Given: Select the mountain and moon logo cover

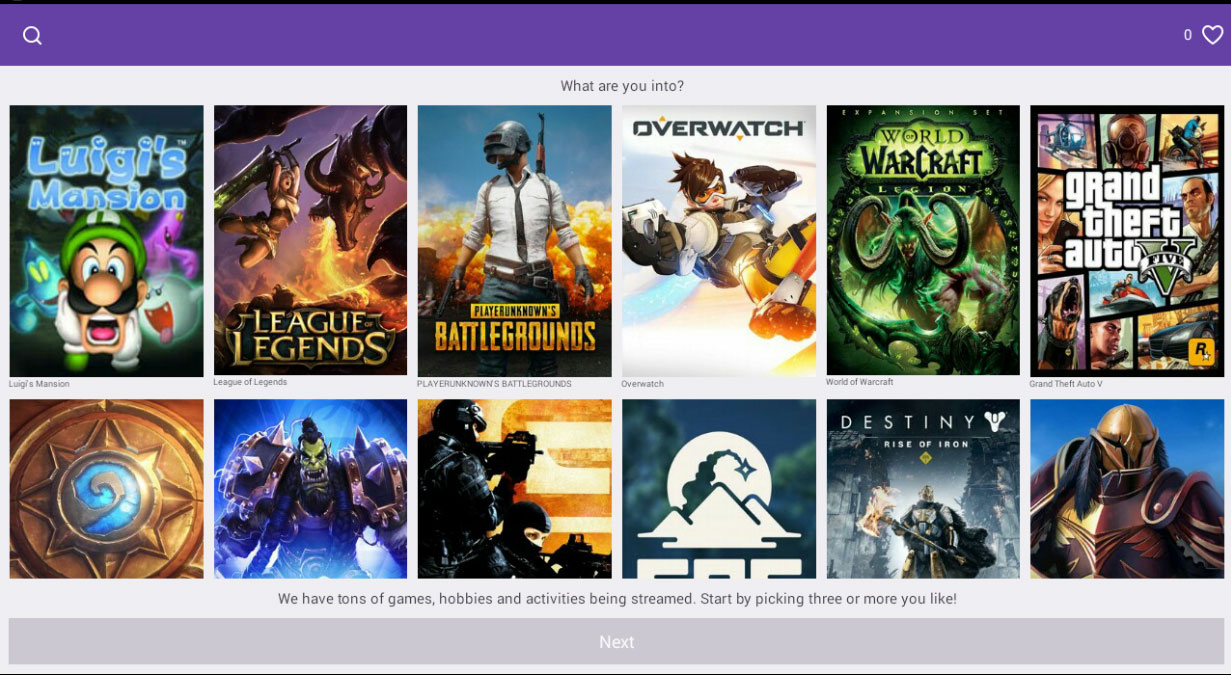Looking at the screenshot, I should 719,489.
